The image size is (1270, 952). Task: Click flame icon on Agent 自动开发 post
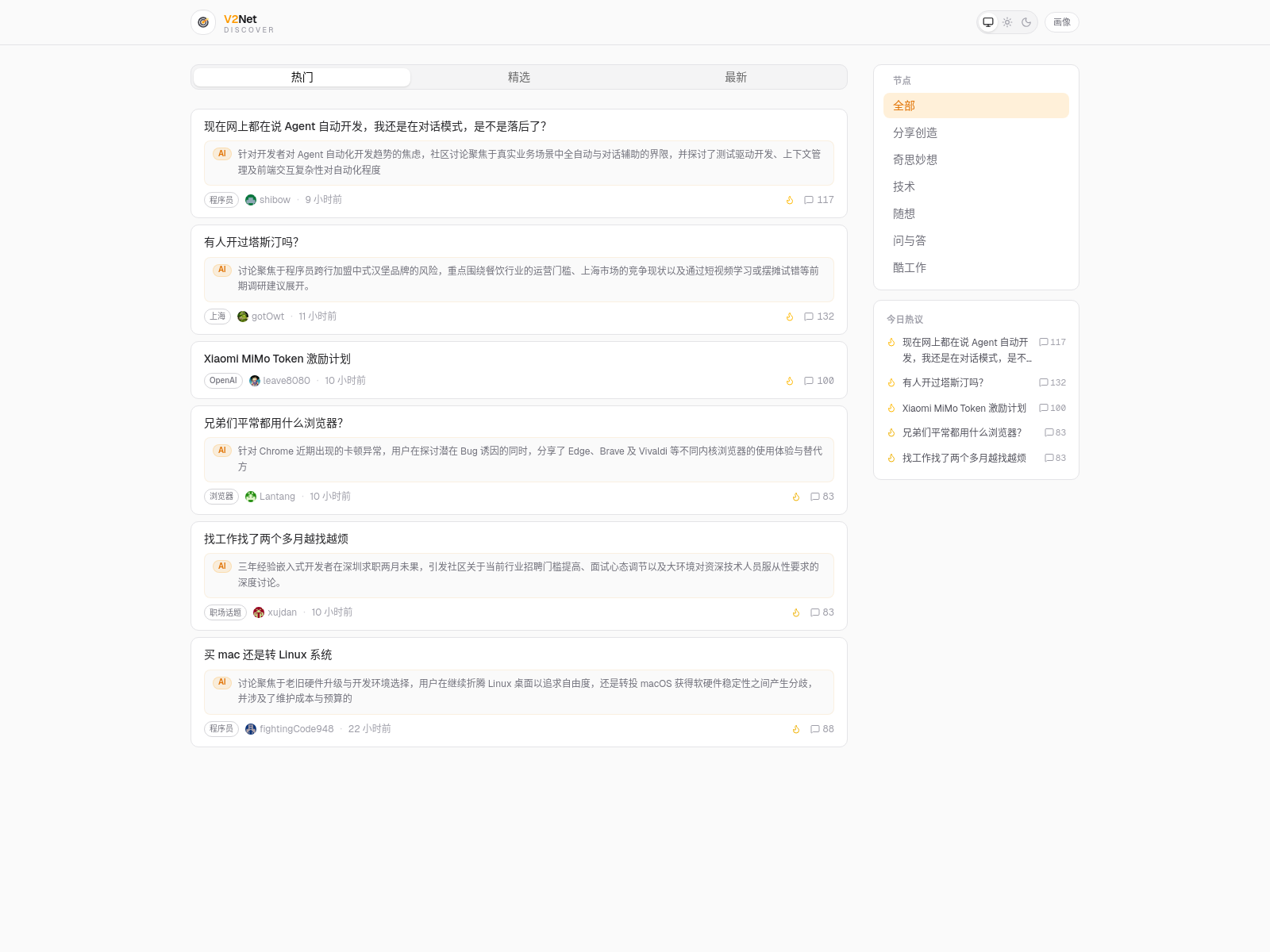click(790, 200)
